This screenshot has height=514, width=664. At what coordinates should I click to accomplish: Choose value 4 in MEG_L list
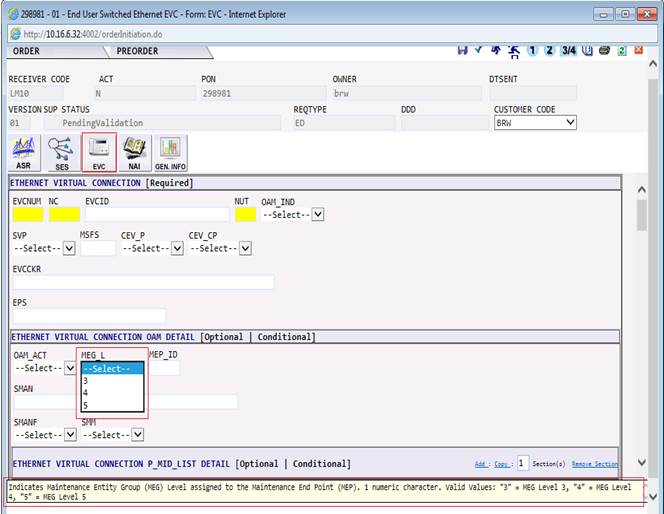pos(113,392)
